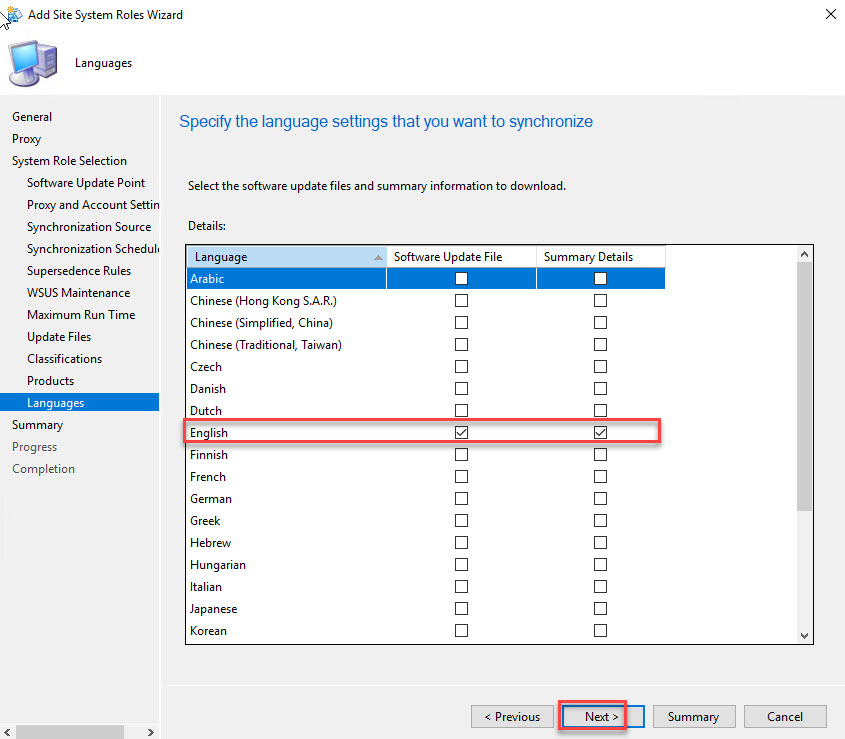Uncheck English Summary Details checkbox

tap(600, 433)
